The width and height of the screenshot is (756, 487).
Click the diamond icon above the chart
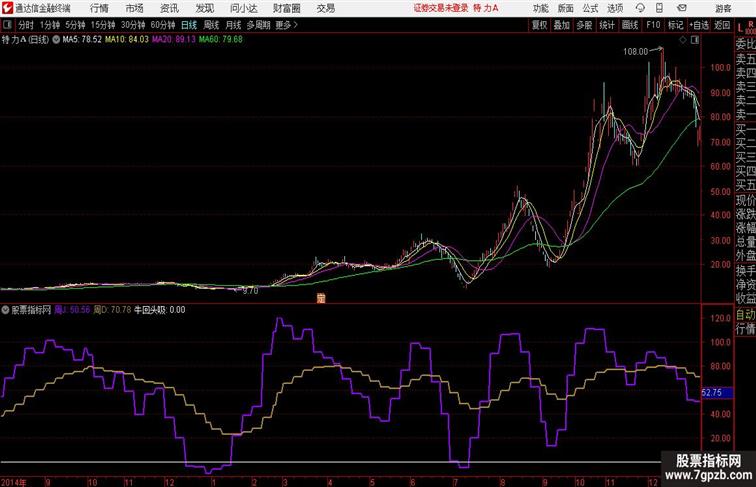pyautogui.click(x=683, y=40)
